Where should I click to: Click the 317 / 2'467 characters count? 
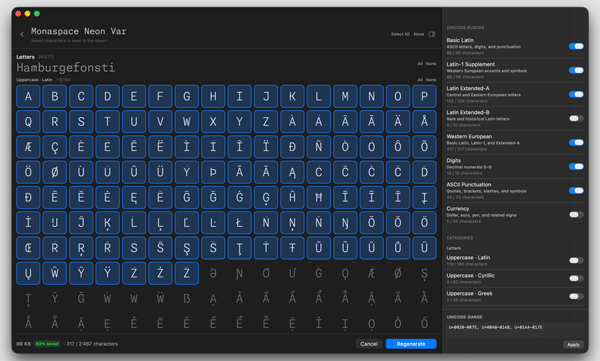point(92,344)
